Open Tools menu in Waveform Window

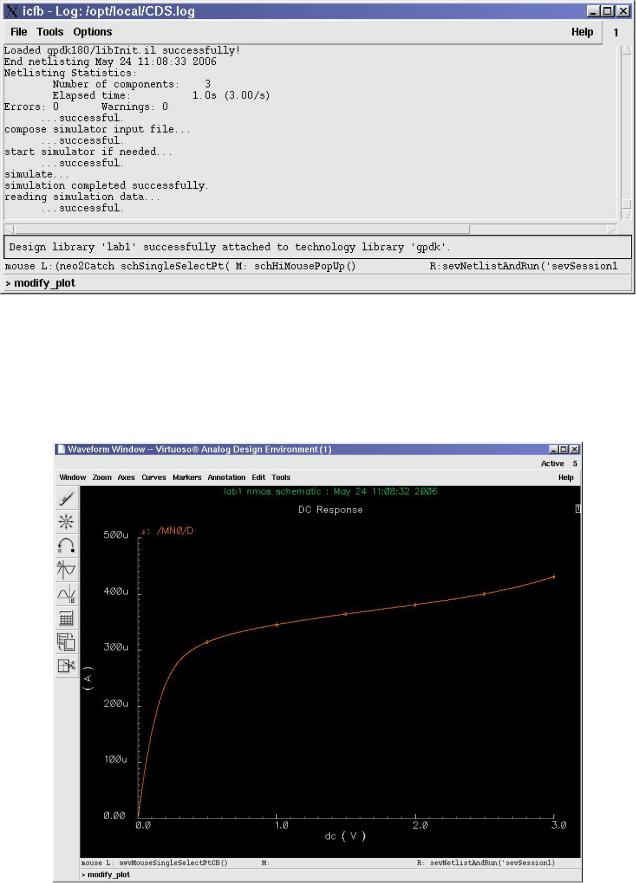(281, 477)
